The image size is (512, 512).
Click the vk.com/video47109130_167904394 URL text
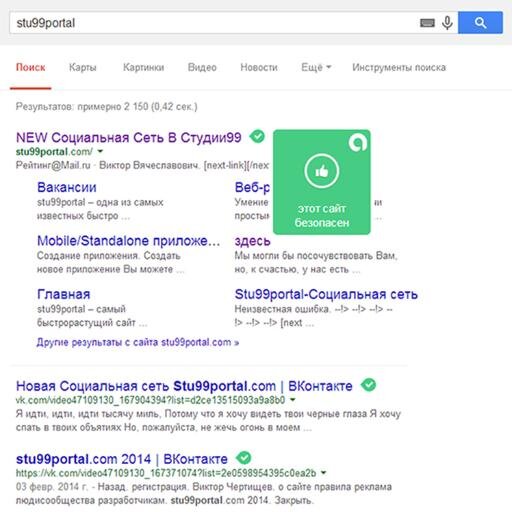(150, 400)
